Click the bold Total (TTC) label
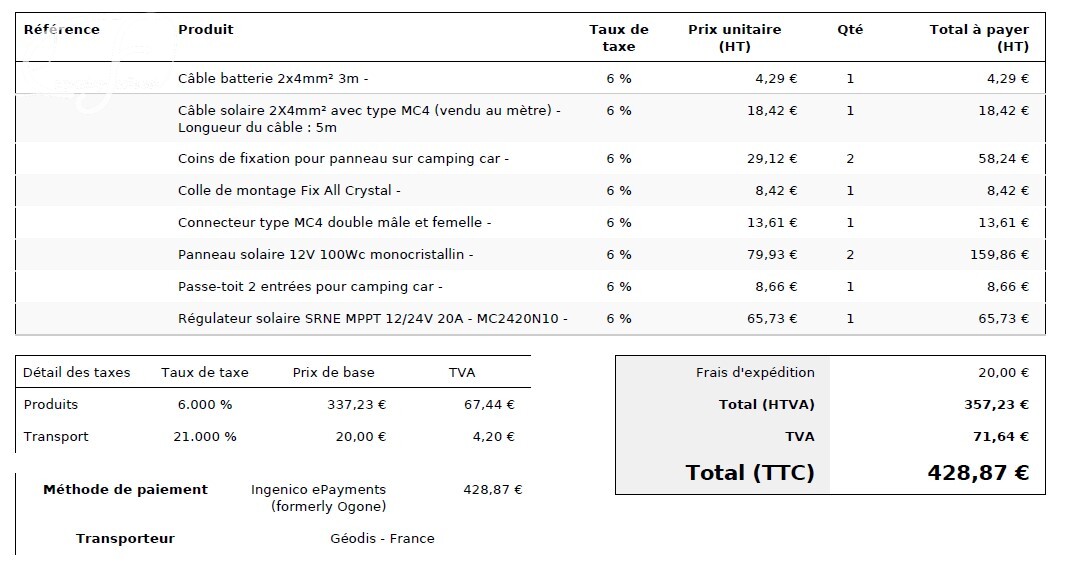This screenshot has width=1075, height=561. pyautogui.click(x=749, y=472)
